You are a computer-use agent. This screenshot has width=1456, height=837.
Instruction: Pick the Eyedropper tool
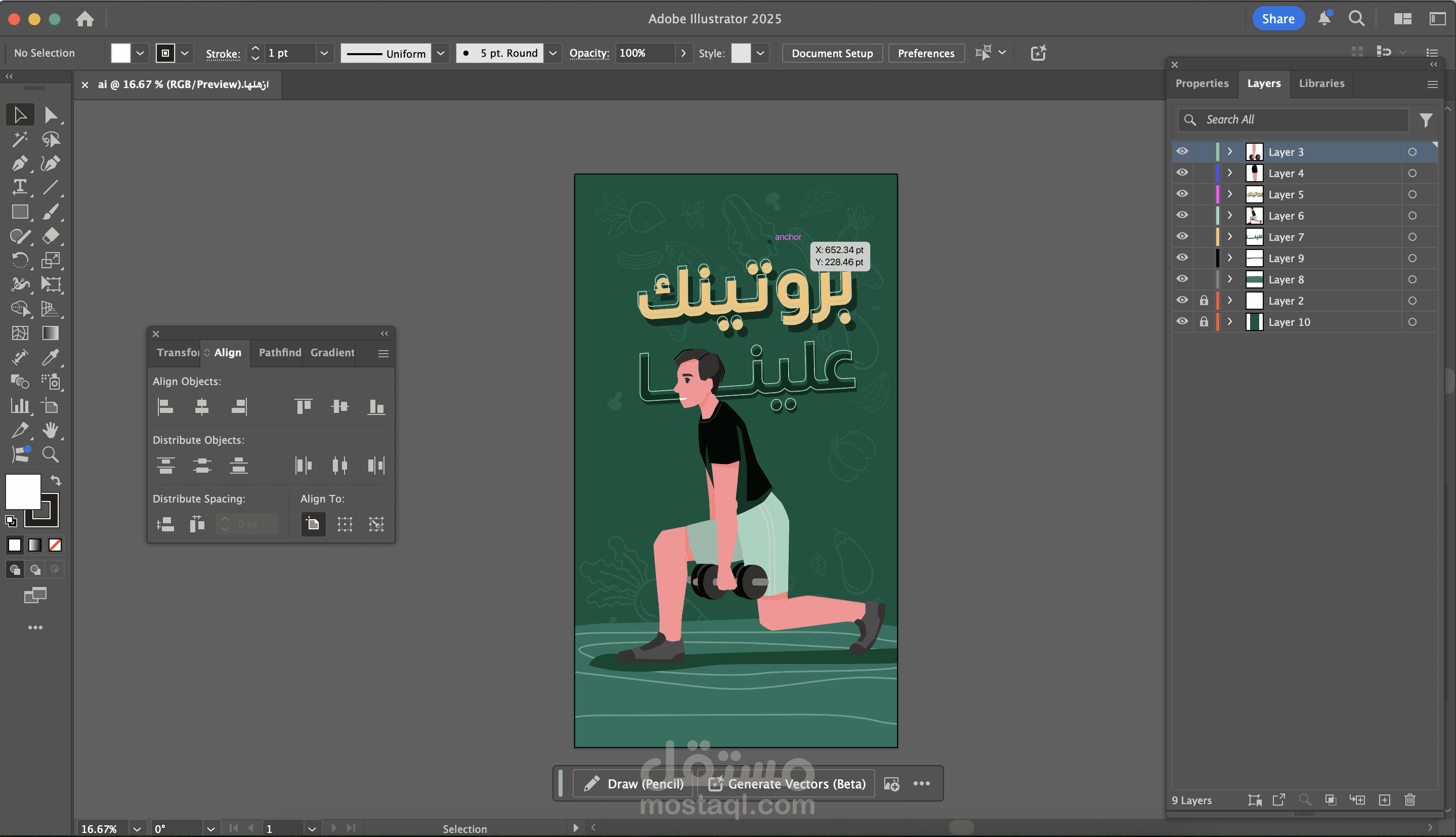(51, 357)
